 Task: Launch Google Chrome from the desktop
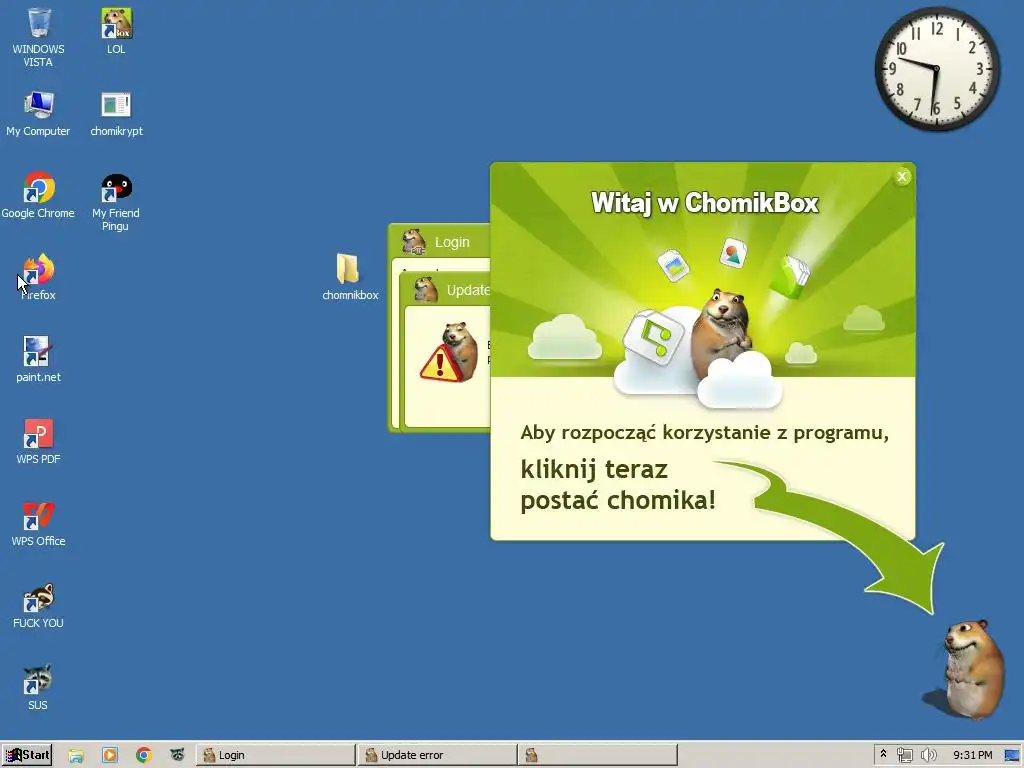[x=38, y=195]
